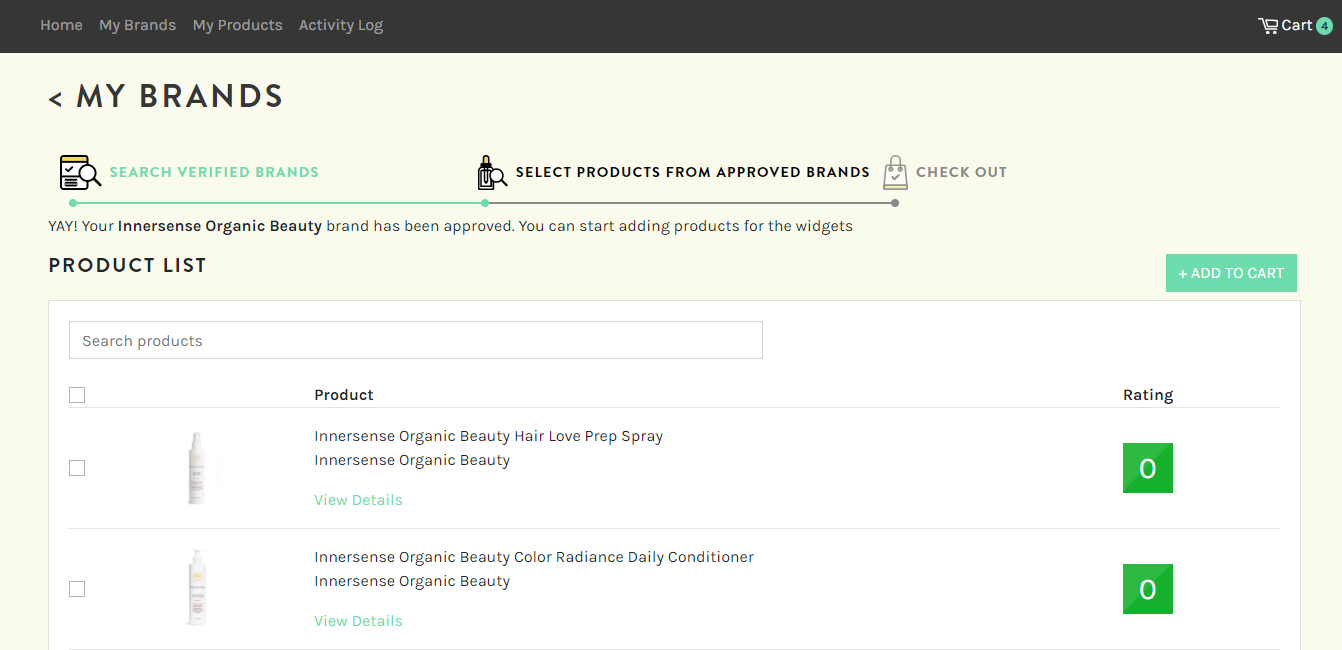Click the Cart link in the top bar

pyautogui.click(x=1296, y=25)
